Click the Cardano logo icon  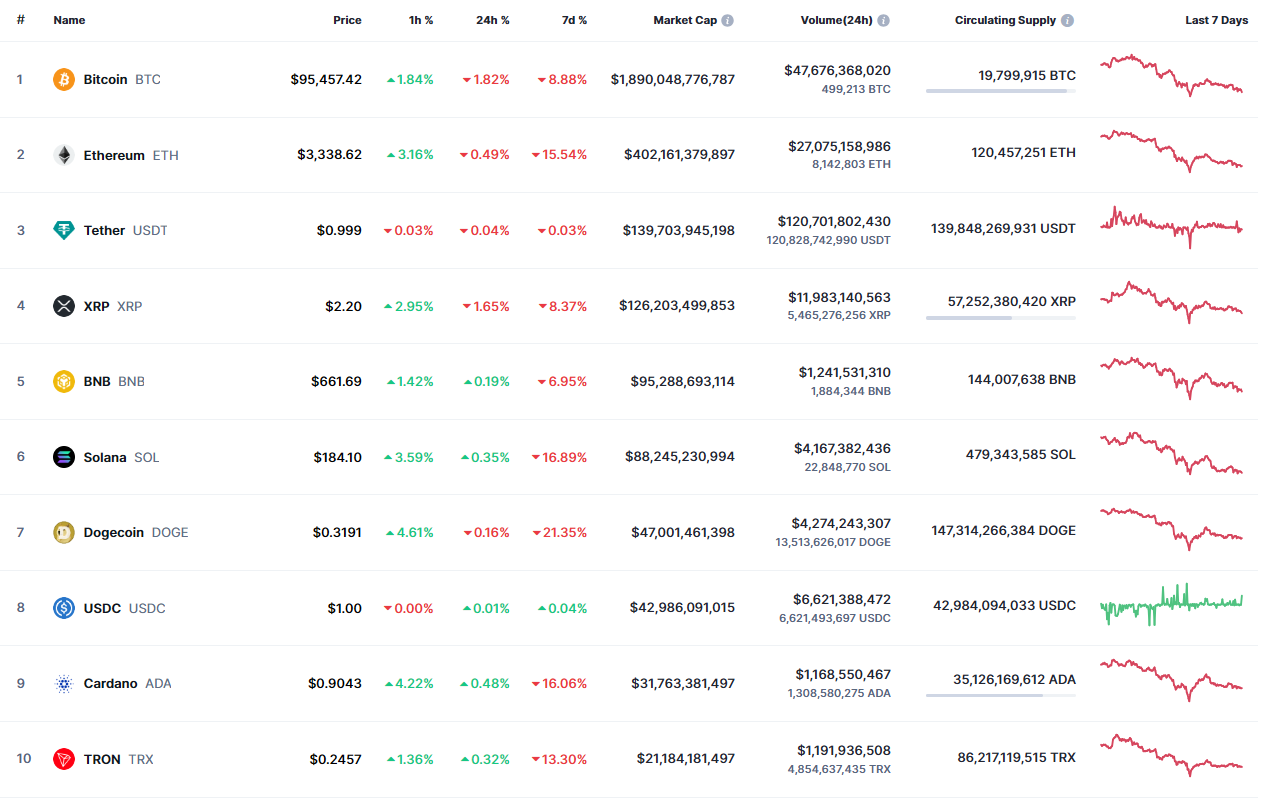64,683
